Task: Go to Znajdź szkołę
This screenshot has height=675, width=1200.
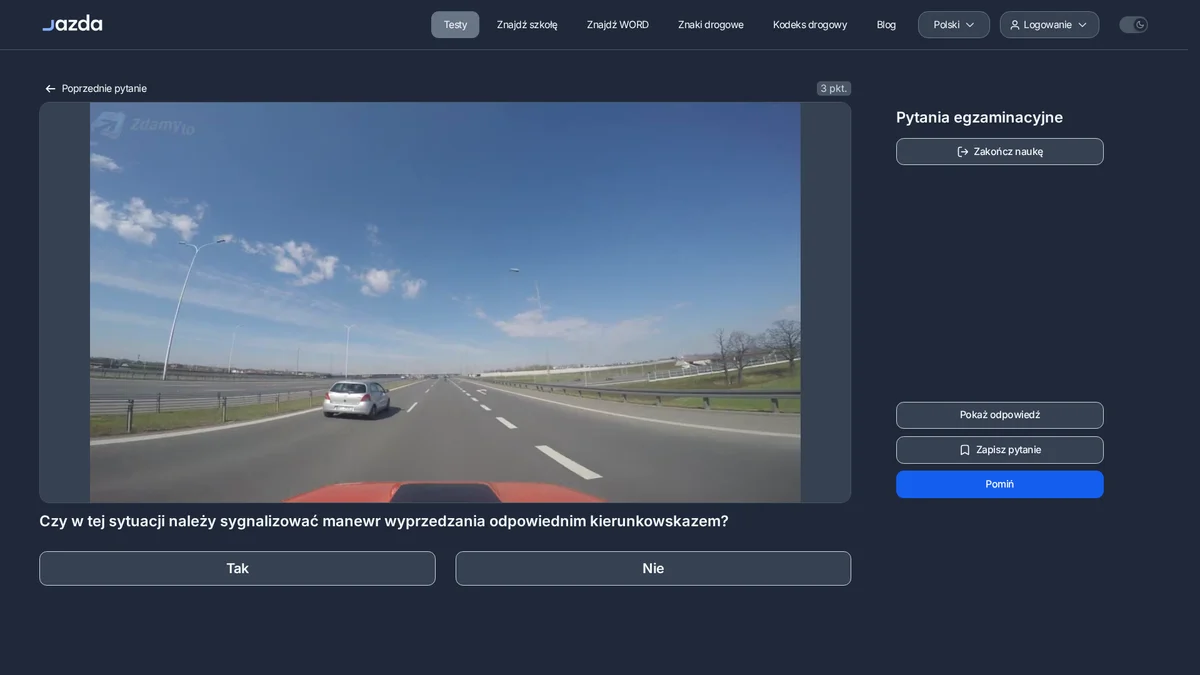Action: 527,25
